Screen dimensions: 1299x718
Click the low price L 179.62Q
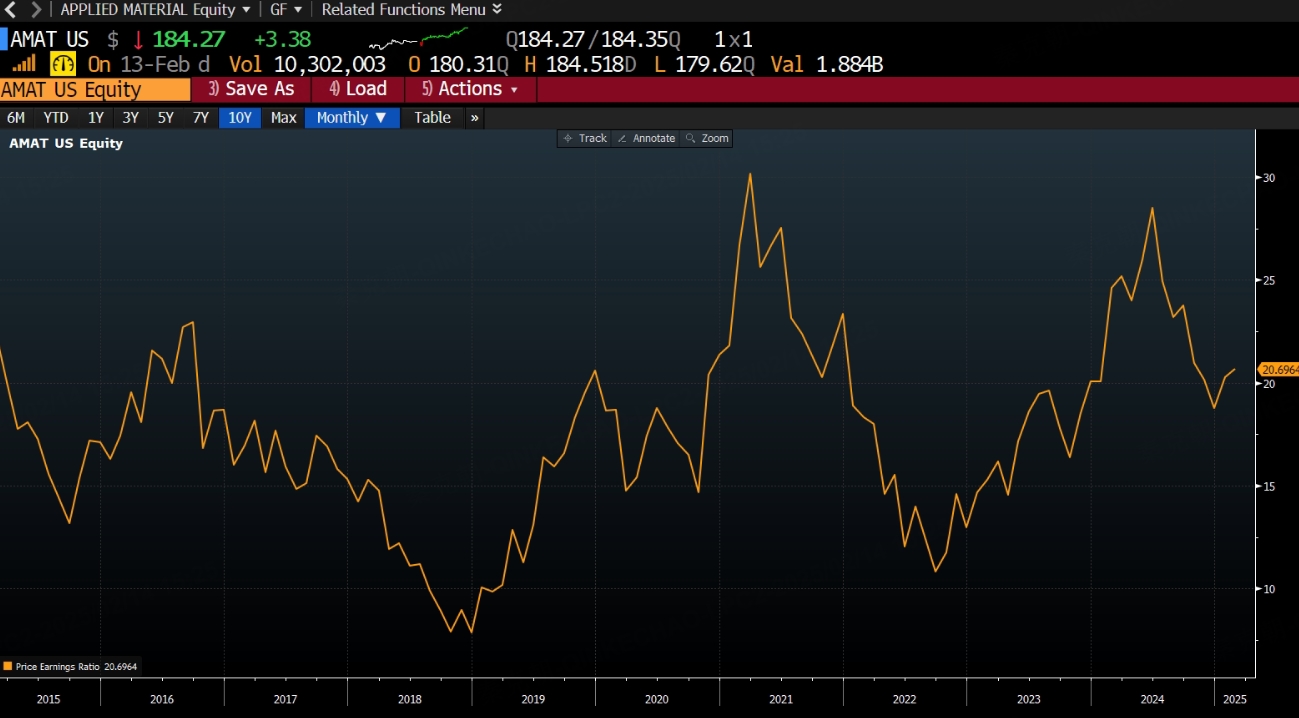704,64
